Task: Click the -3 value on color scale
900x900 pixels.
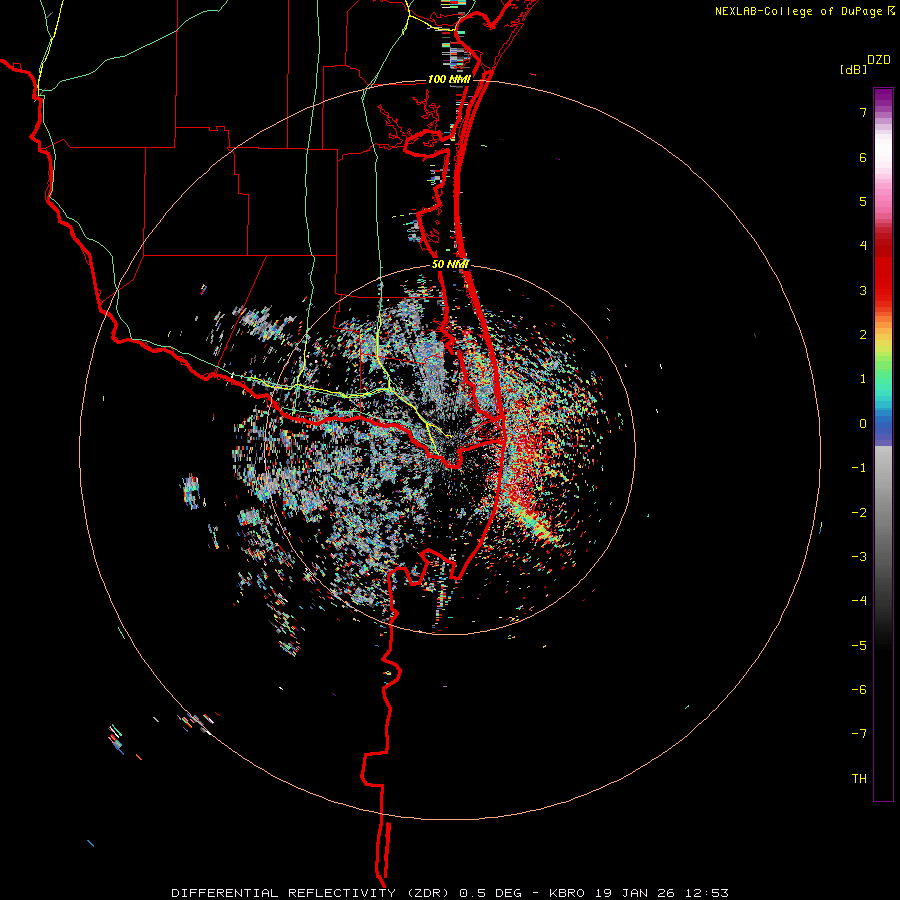Action: click(x=859, y=557)
